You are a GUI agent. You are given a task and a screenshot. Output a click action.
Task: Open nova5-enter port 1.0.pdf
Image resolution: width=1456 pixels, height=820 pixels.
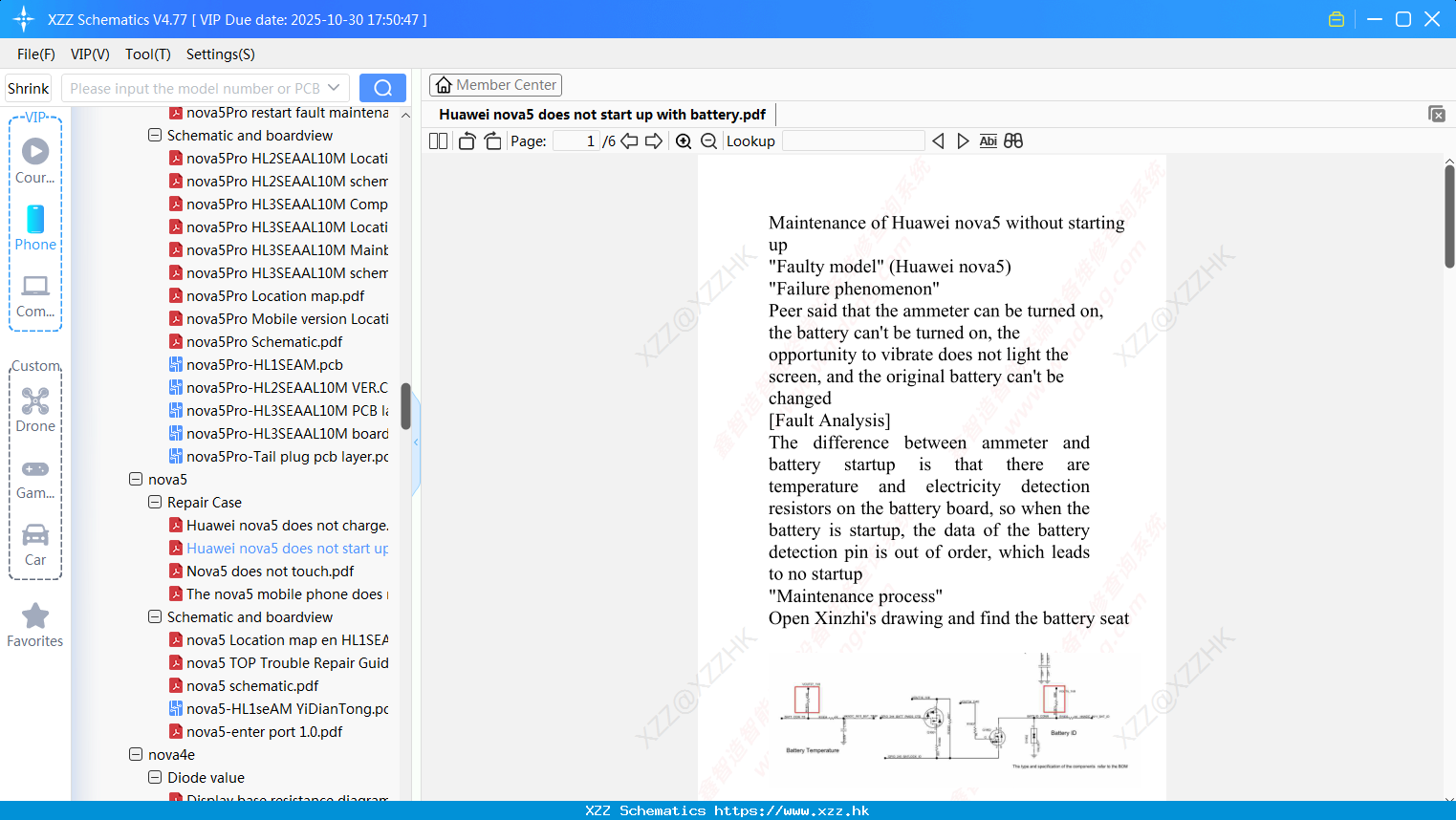[255, 732]
